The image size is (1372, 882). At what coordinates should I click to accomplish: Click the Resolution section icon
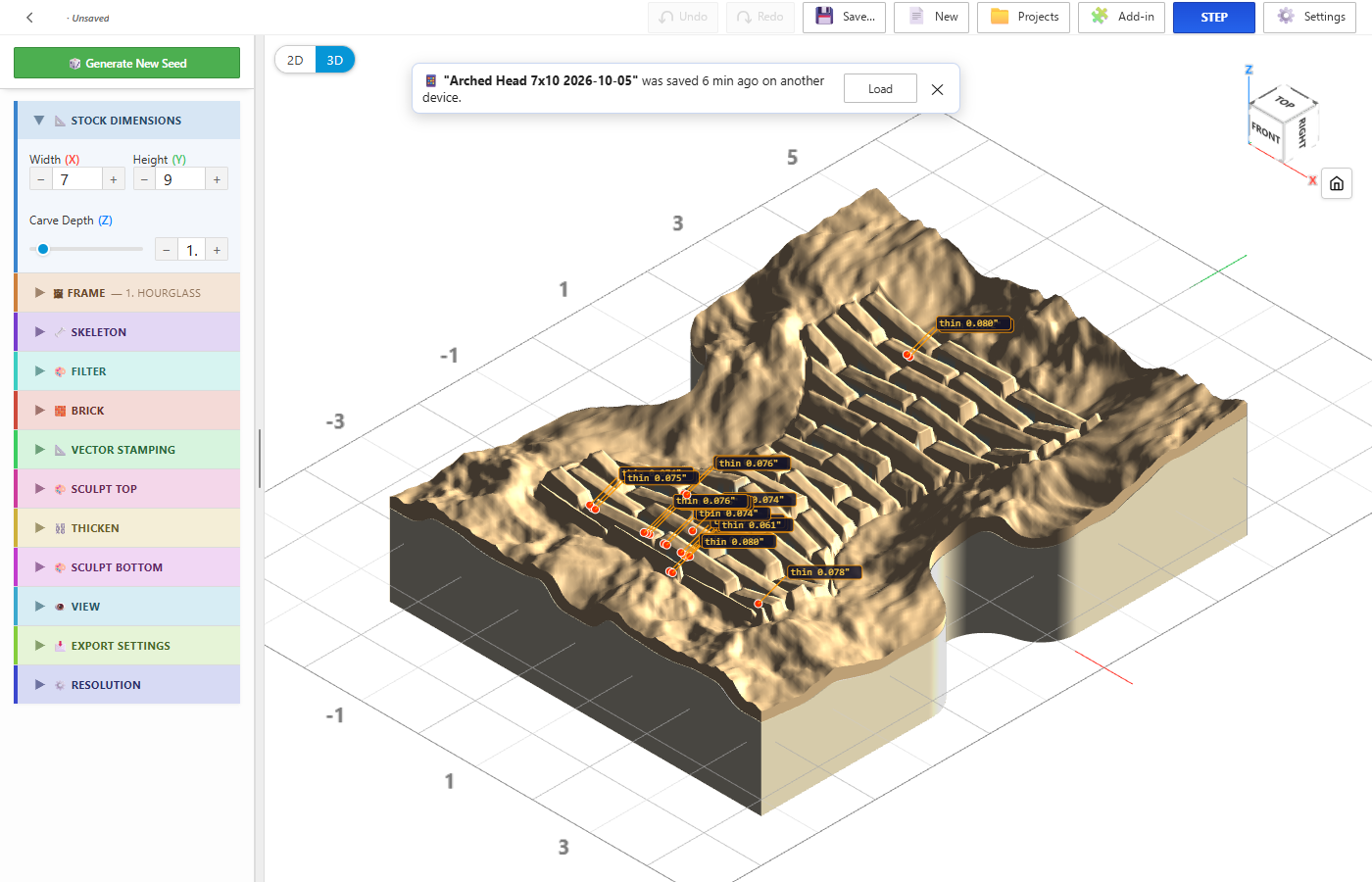point(60,685)
